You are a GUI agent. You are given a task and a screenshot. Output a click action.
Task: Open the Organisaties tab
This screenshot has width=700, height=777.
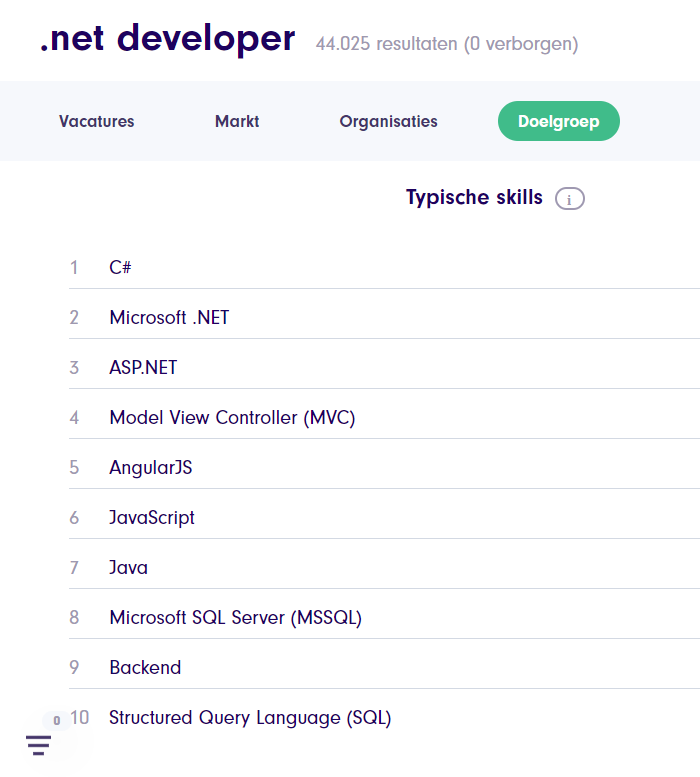tap(388, 121)
